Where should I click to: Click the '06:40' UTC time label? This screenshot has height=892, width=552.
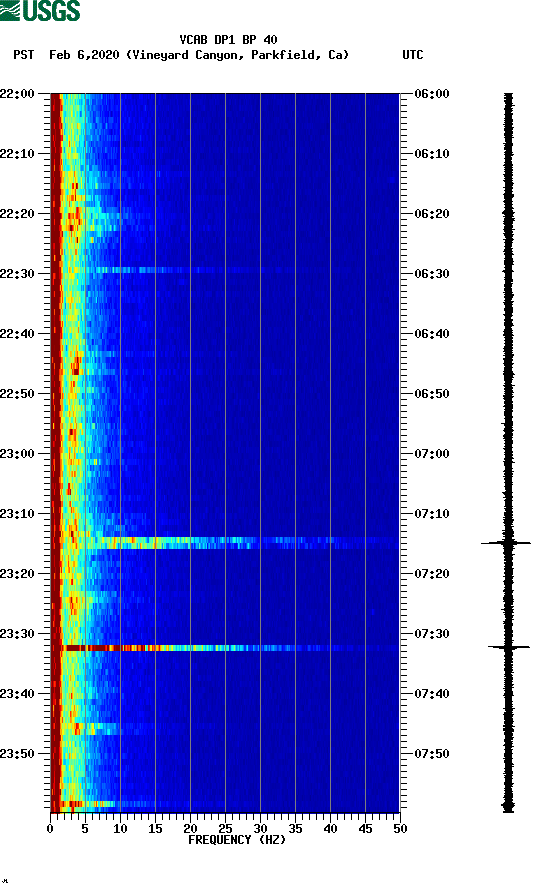(432, 333)
